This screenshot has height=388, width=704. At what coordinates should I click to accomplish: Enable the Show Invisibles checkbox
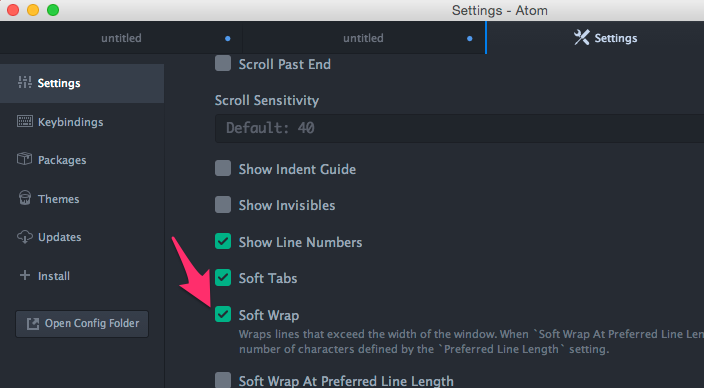click(x=223, y=205)
